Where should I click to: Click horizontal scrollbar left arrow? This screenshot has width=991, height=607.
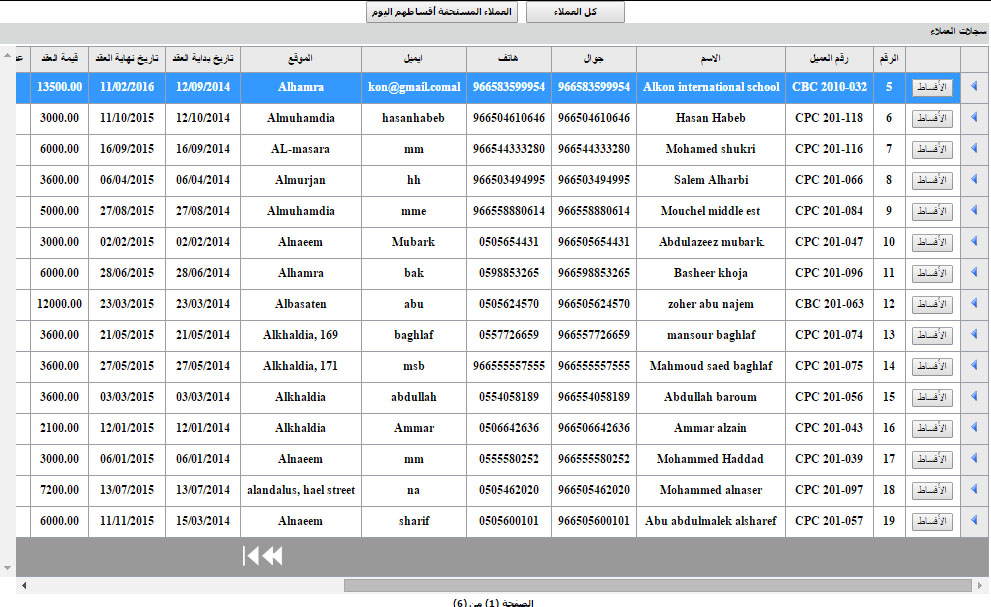pos(23,585)
